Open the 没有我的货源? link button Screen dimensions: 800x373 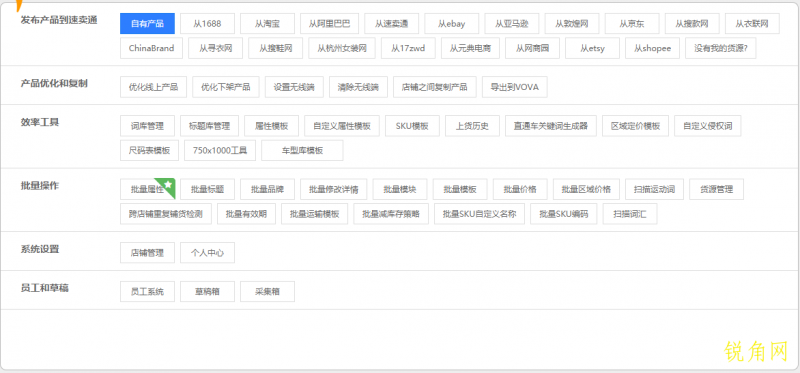721,48
